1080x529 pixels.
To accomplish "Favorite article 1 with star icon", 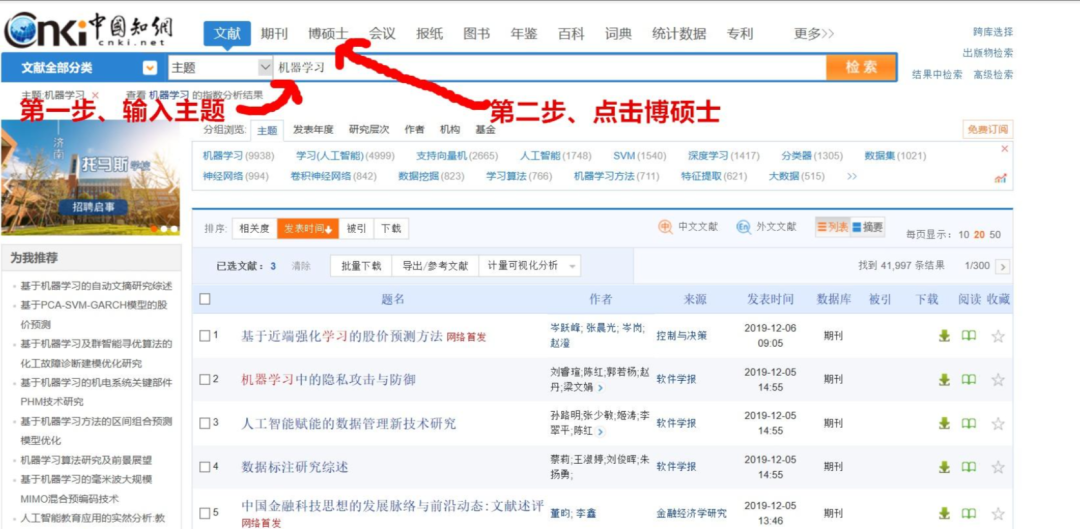I will [998, 336].
